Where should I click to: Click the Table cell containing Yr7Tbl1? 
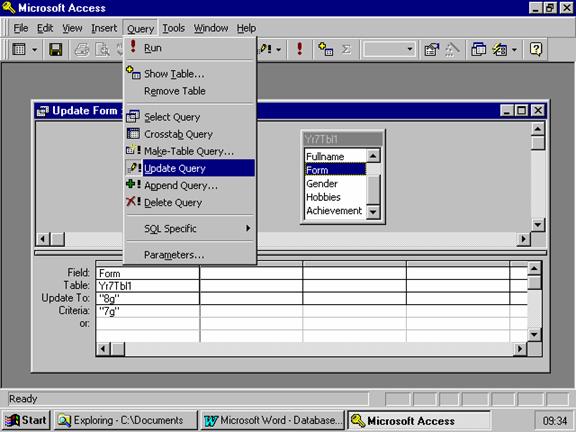tap(147, 286)
